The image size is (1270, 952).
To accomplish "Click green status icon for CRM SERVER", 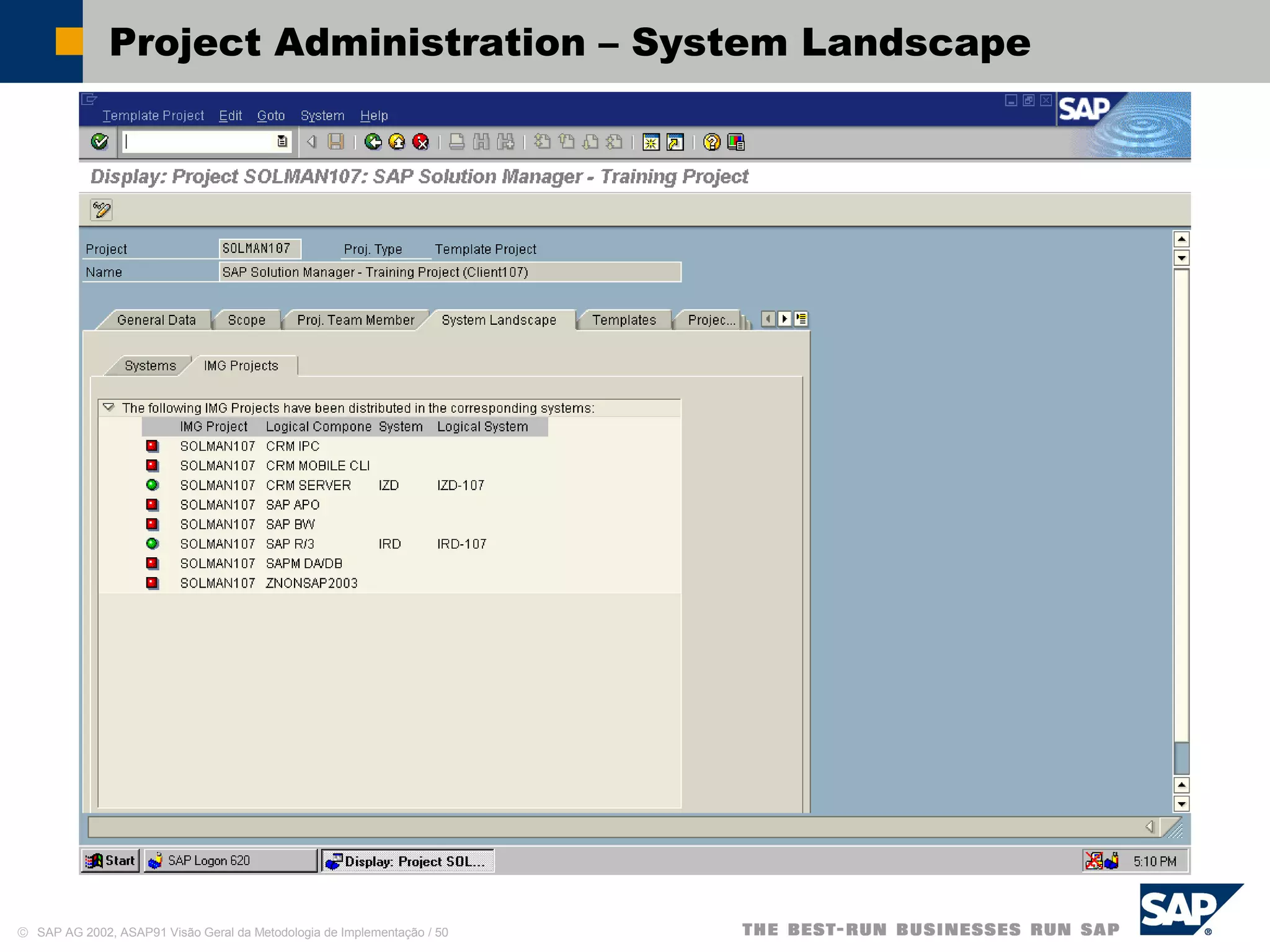I will tap(152, 485).
